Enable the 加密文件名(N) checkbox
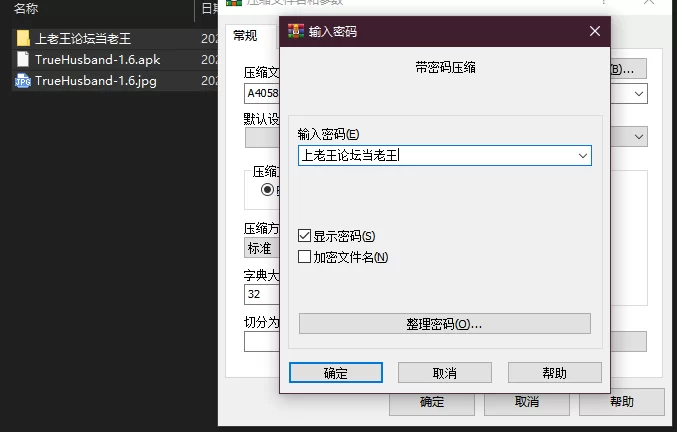677x432 pixels. tap(304, 257)
